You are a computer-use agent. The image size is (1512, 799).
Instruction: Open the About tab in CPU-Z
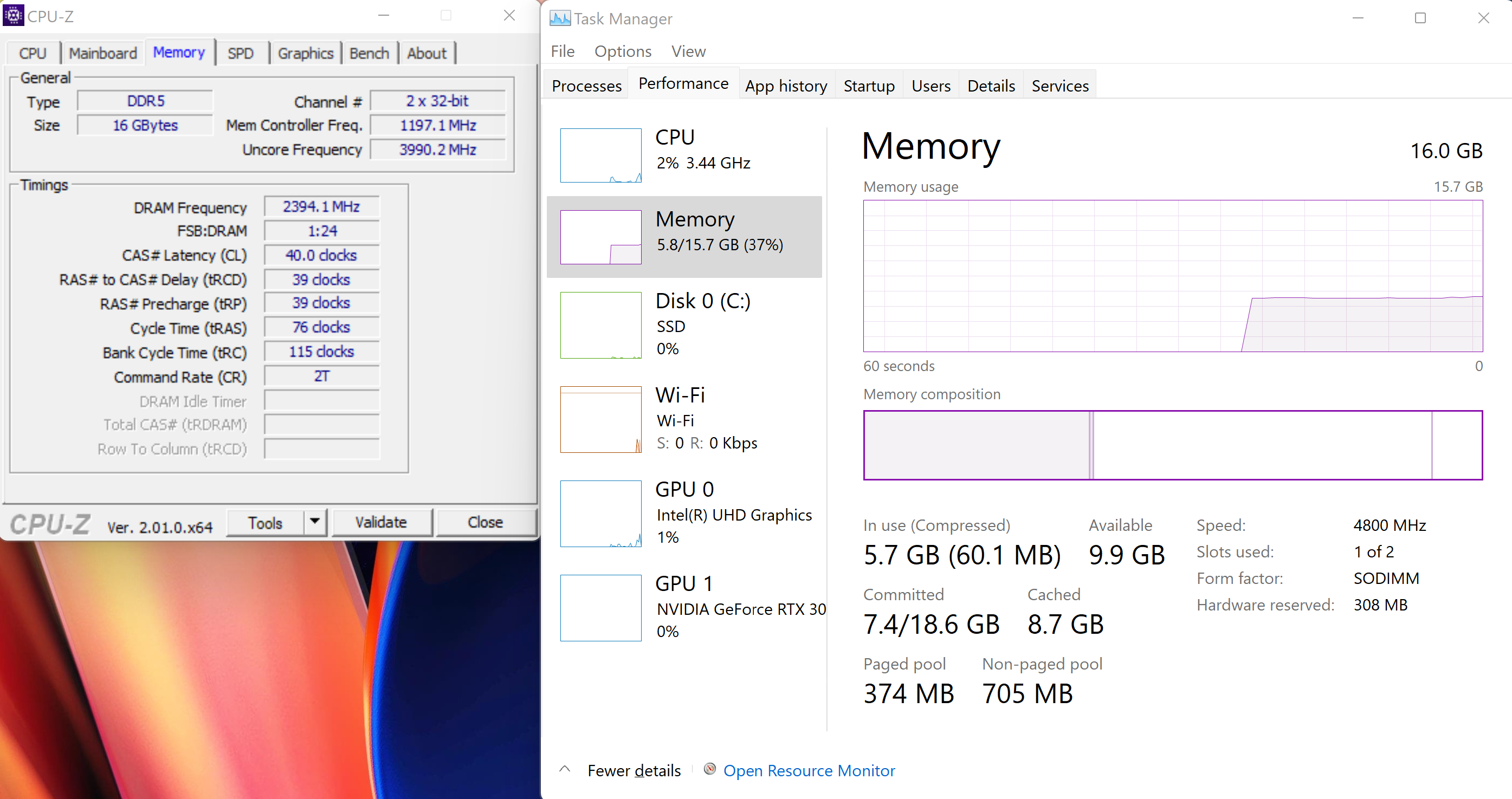(427, 54)
